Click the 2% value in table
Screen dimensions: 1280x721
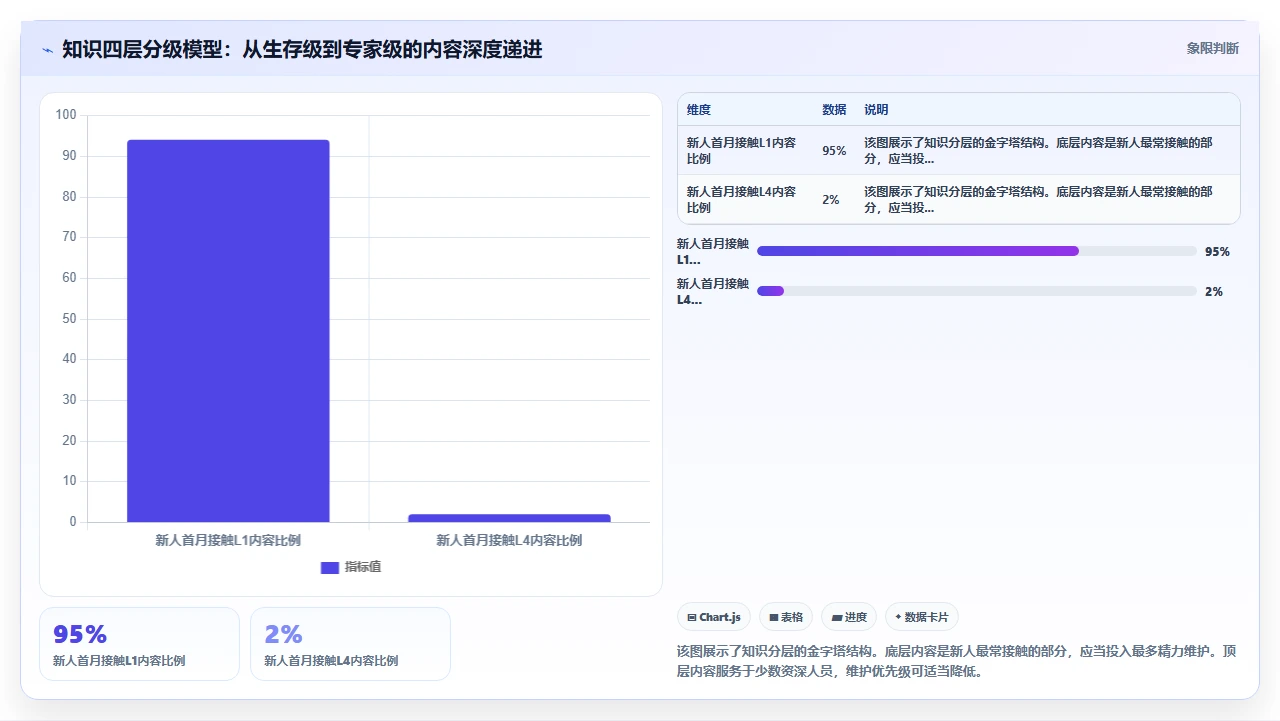pos(831,200)
